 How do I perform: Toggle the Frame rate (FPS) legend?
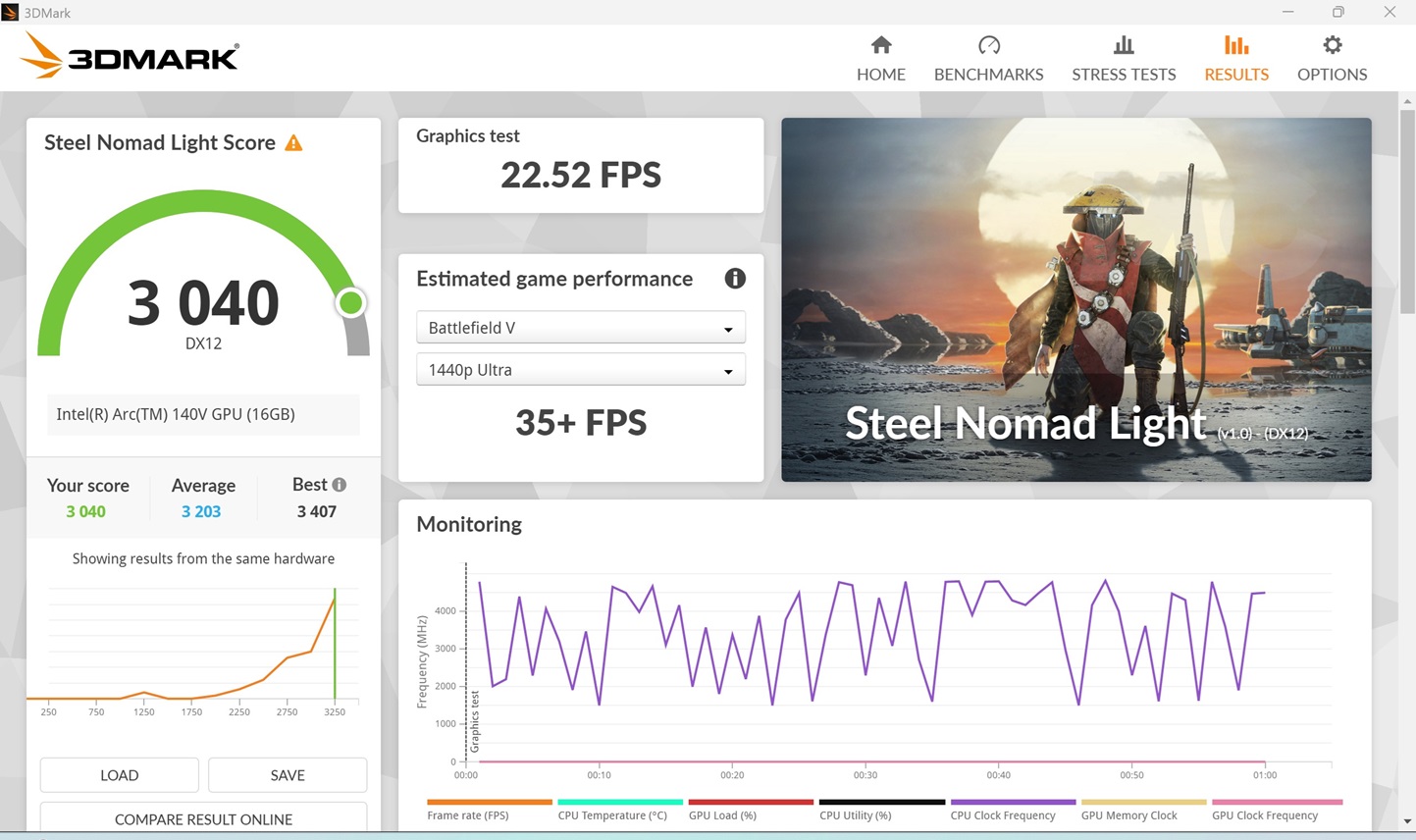468,814
